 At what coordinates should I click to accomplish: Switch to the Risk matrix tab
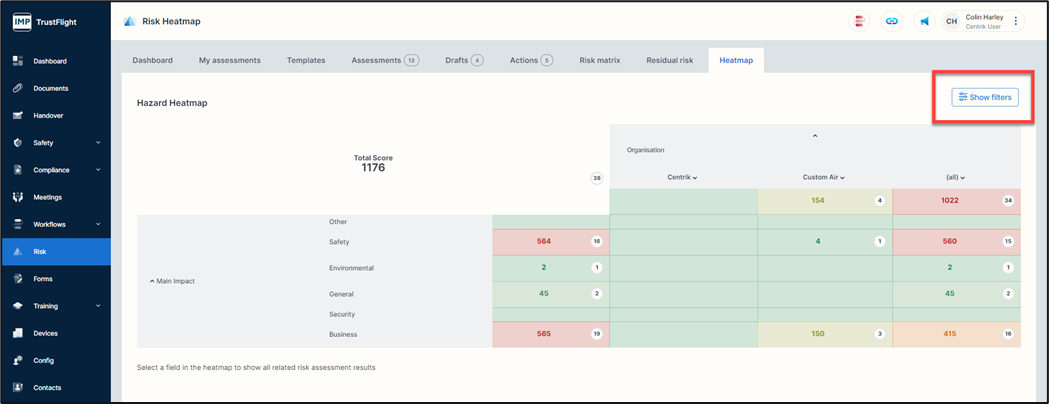tap(599, 60)
